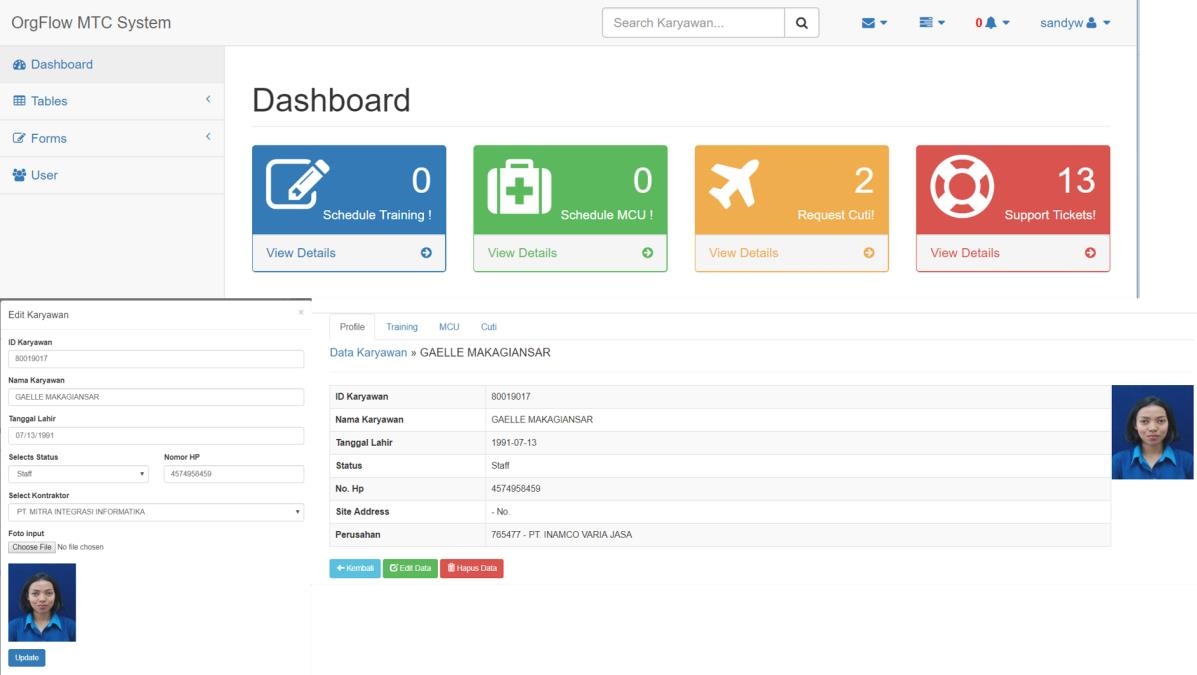The image size is (1197, 675).
Task: Open Dashboard in the sidebar
Action: click(x=112, y=64)
